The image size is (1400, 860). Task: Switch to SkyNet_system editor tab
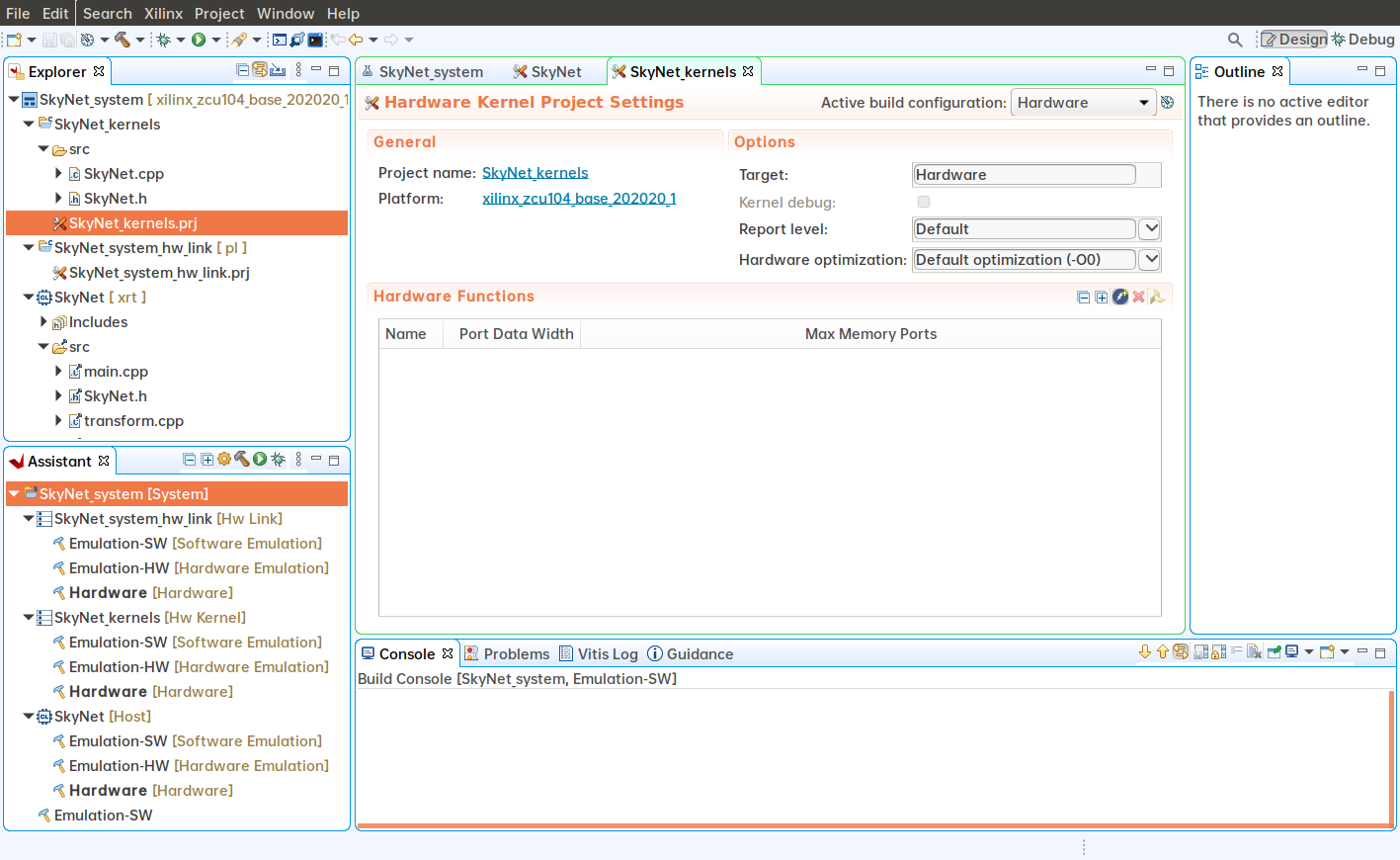[x=422, y=72]
